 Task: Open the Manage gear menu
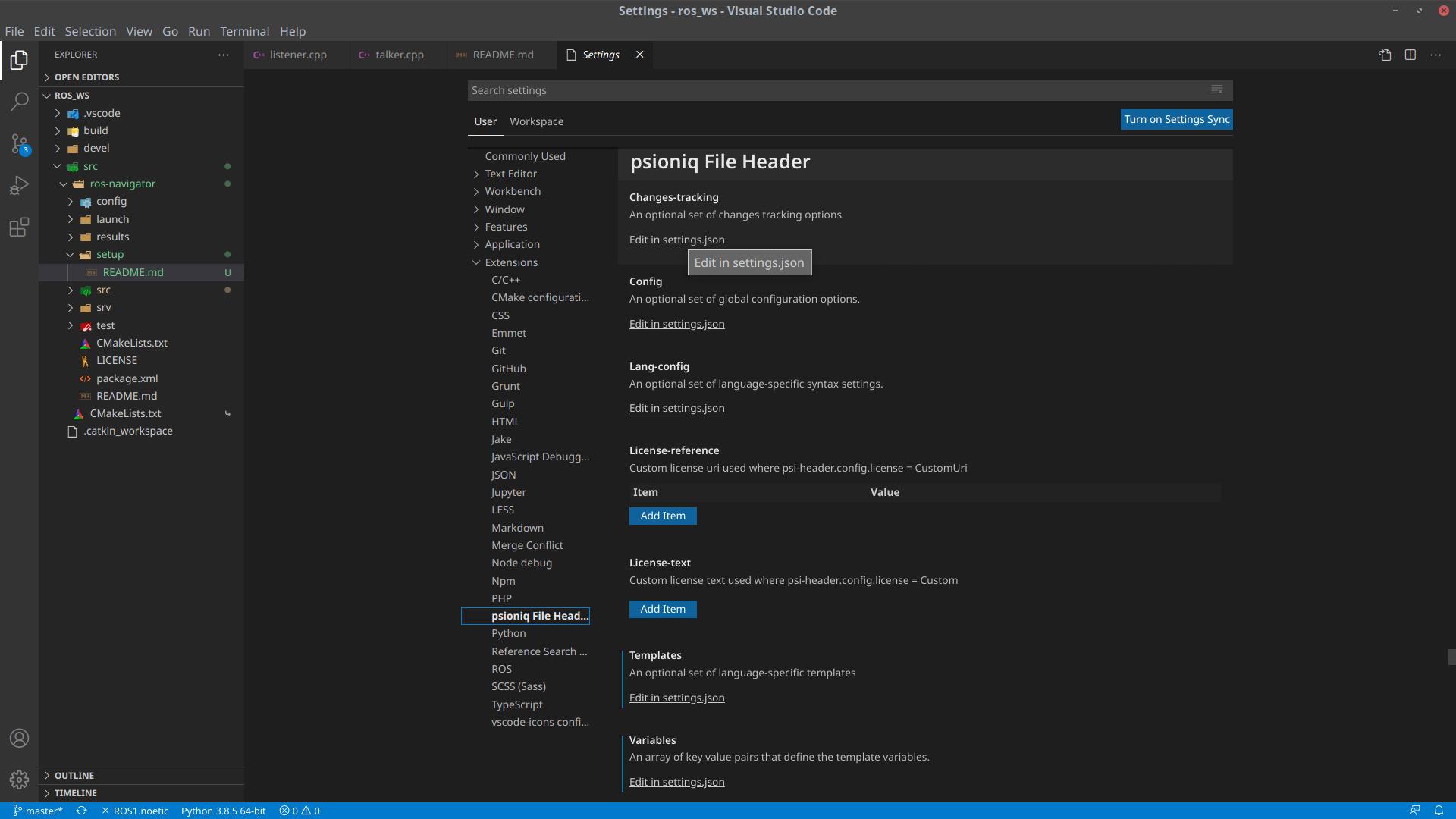coord(19,779)
